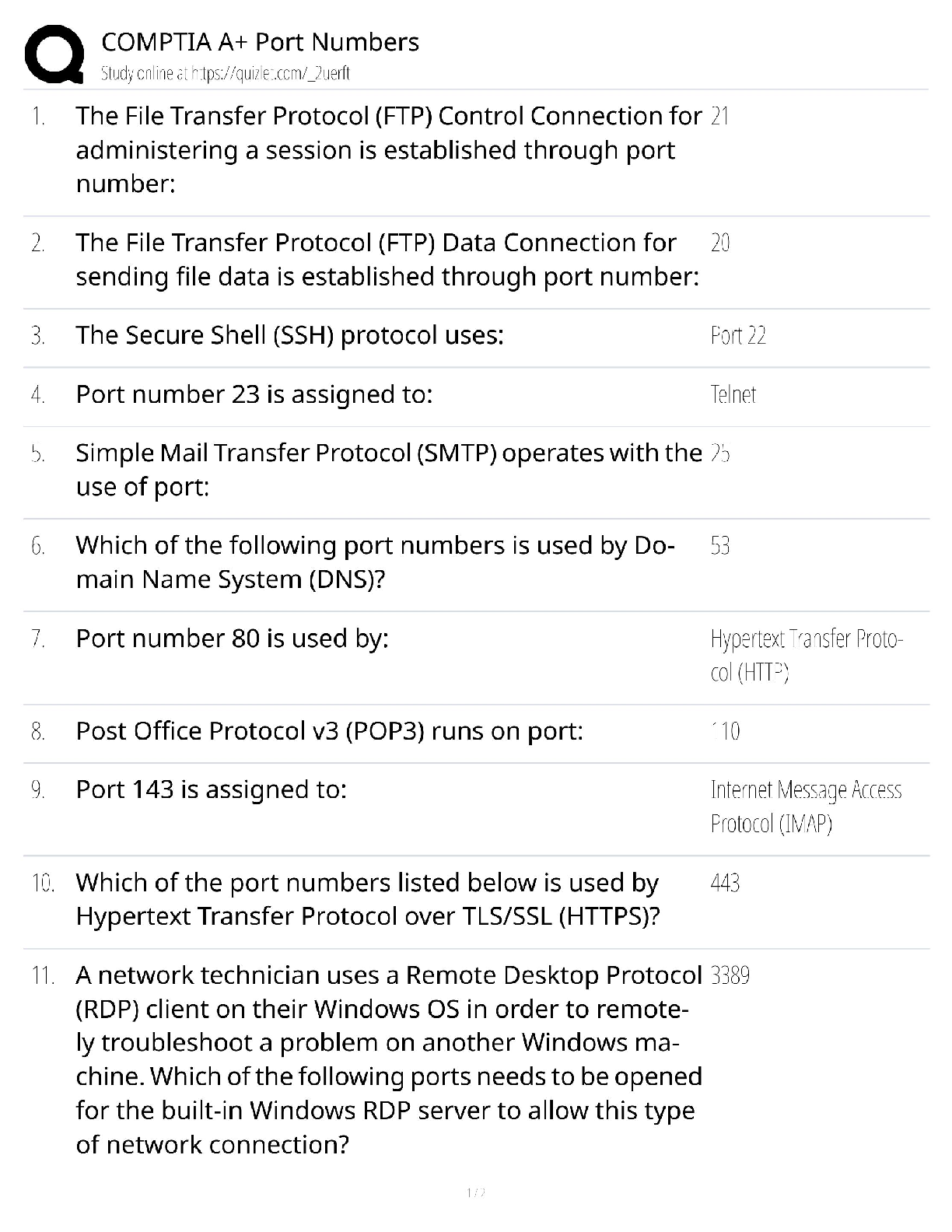Click the Internet Message Access Protocol answer

[806, 807]
